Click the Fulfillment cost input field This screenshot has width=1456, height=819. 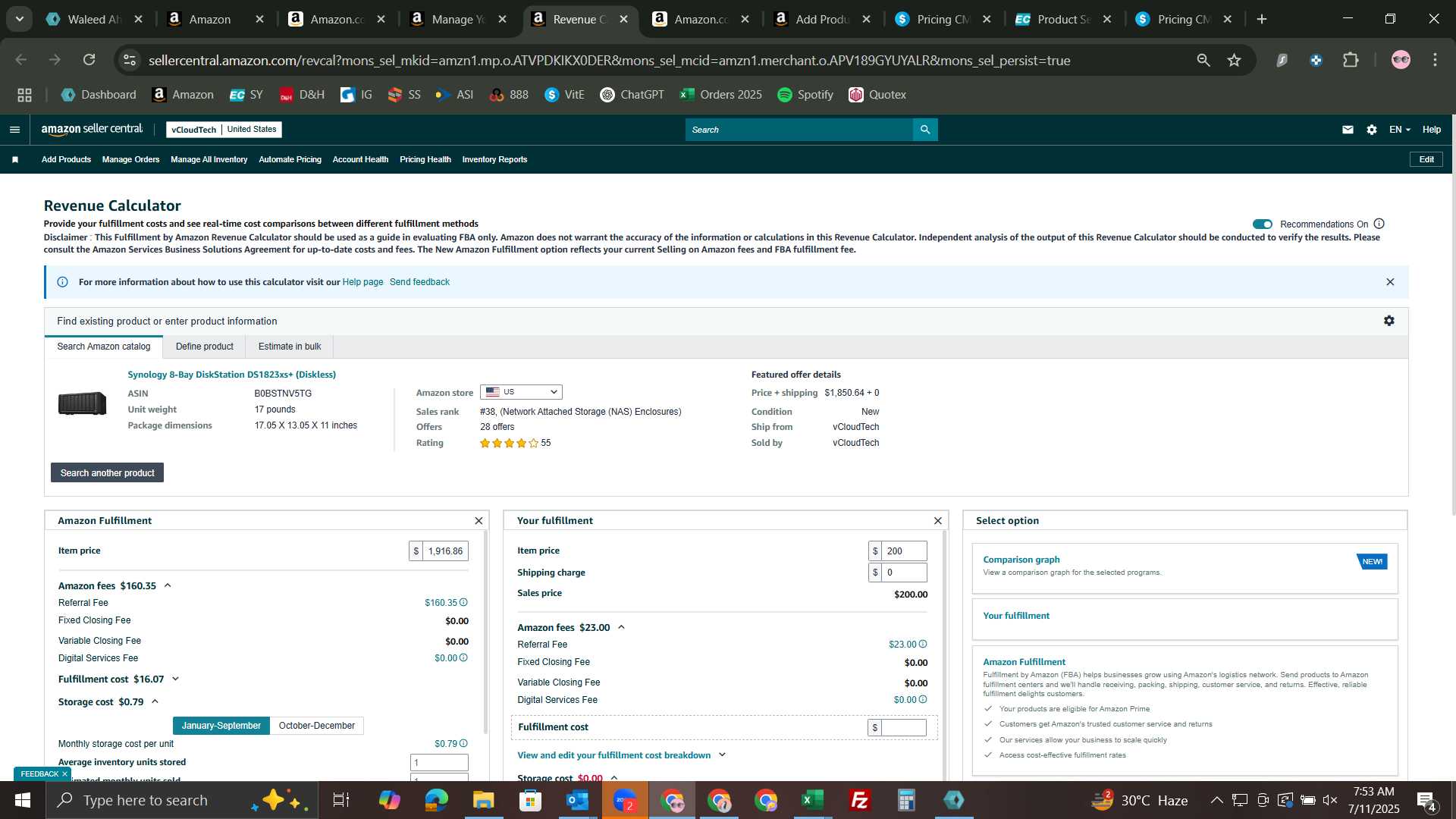tap(904, 728)
